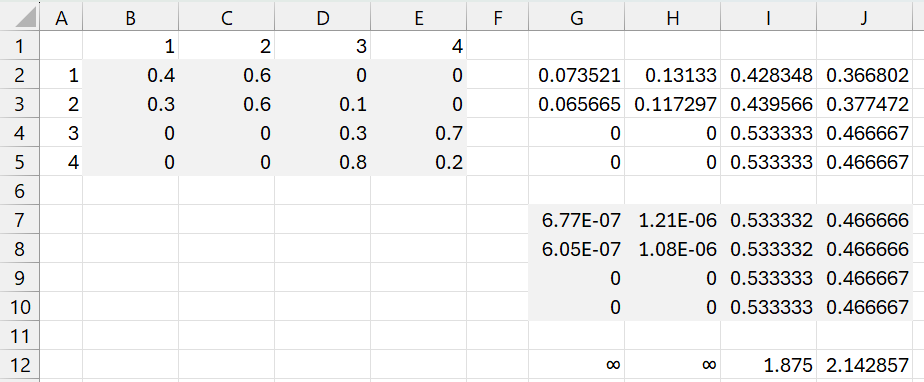
Task: Select column E header
Action: (x=418, y=18)
